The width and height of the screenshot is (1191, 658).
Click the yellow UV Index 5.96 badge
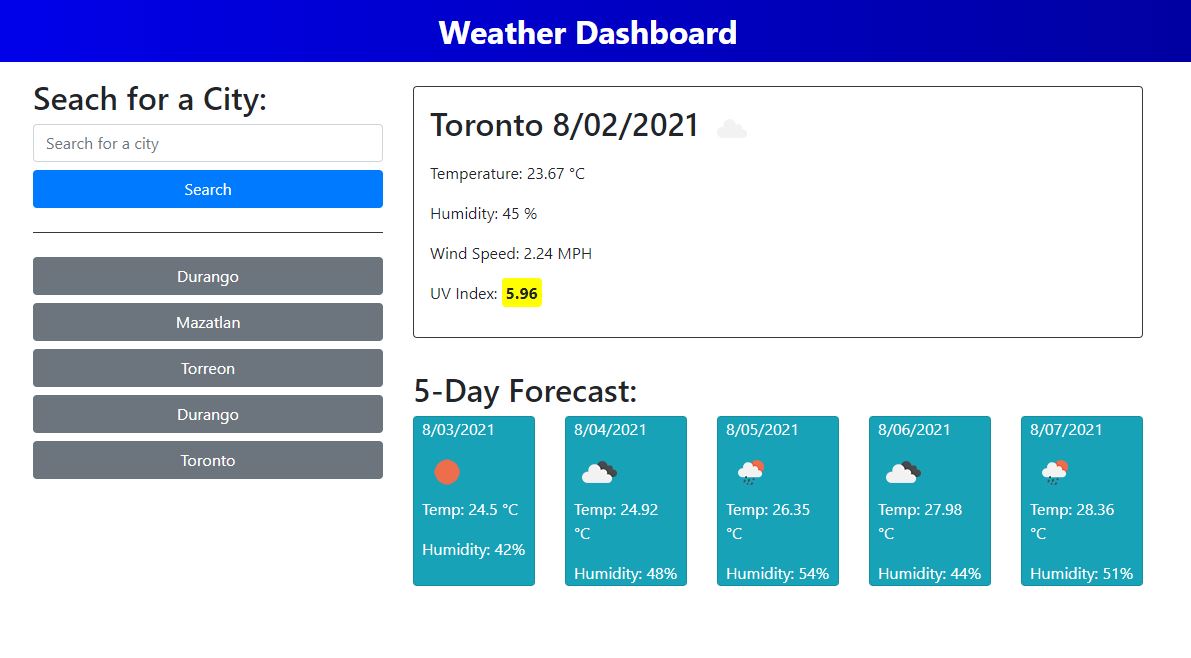click(522, 293)
